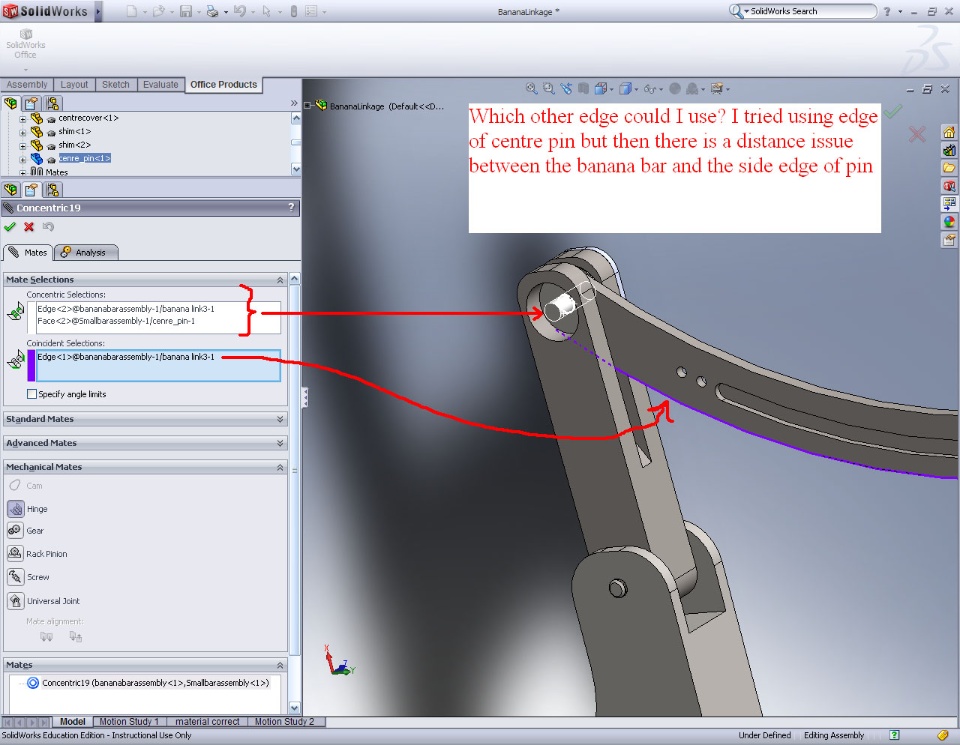The width and height of the screenshot is (960, 745).
Task: Select the Rack Pinion mechanical mate
Action: pyautogui.click(x=15, y=553)
